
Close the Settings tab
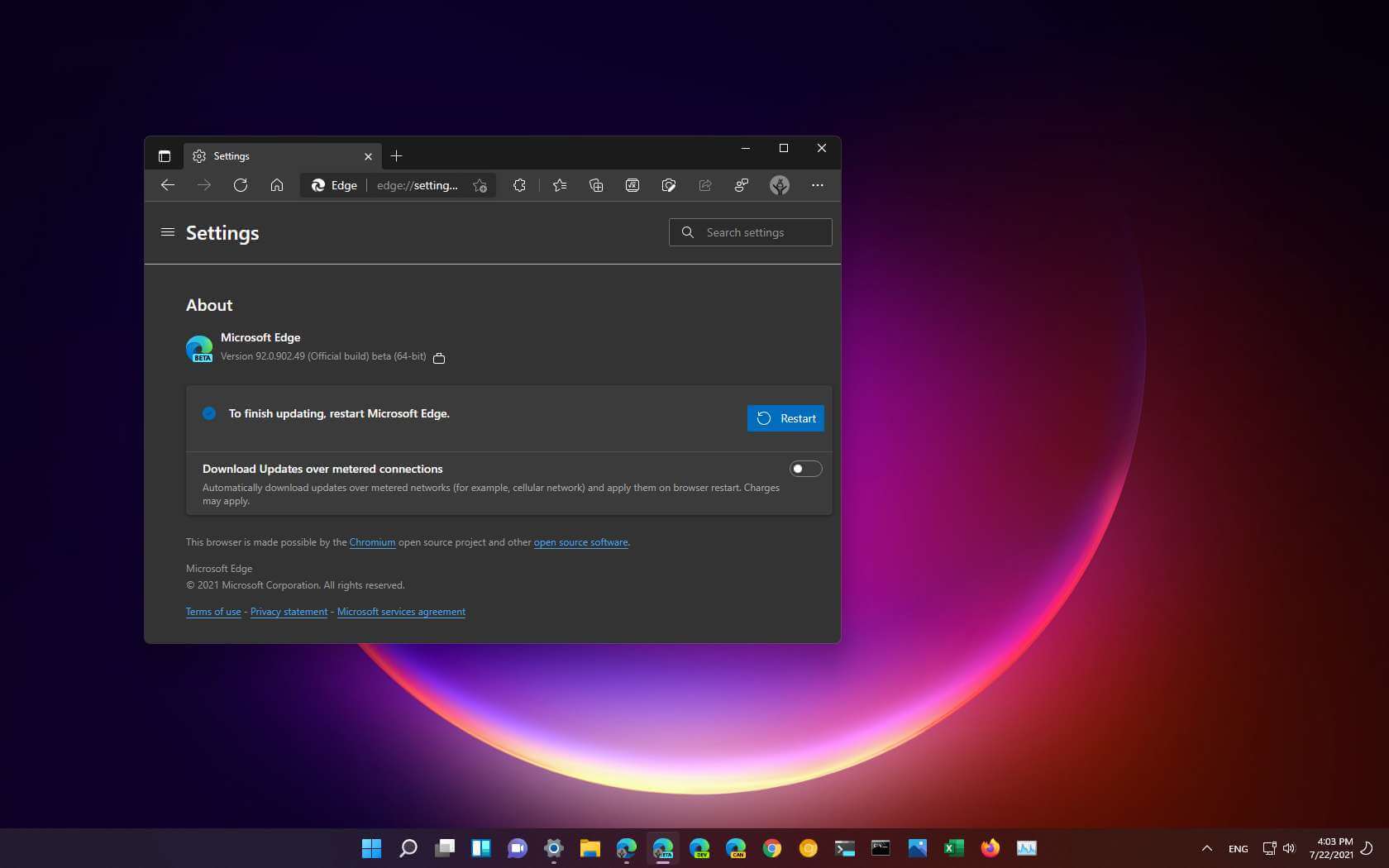tap(368, 156)
